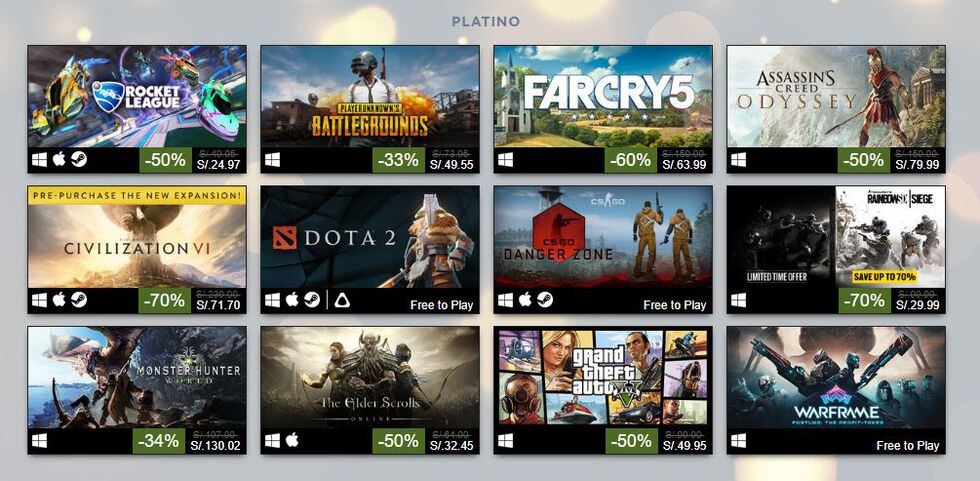Open the PUBG Battlegrounds game banner
Viewport: 980px width, 481px height.
(x=370, y=96)
